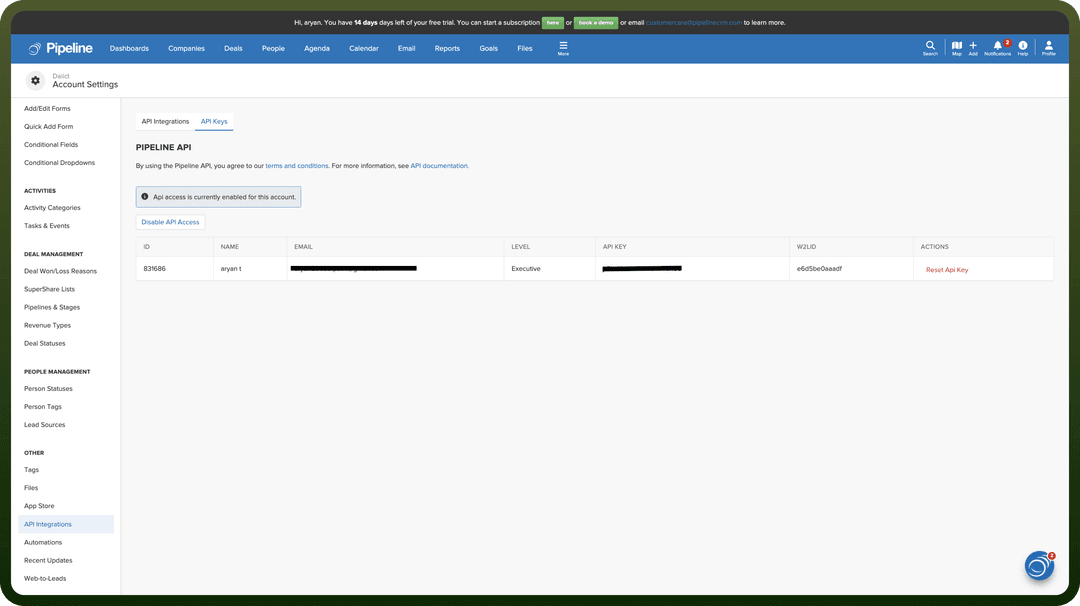Open Add/Edit Forms in sidebar

[x=47, y=108]
